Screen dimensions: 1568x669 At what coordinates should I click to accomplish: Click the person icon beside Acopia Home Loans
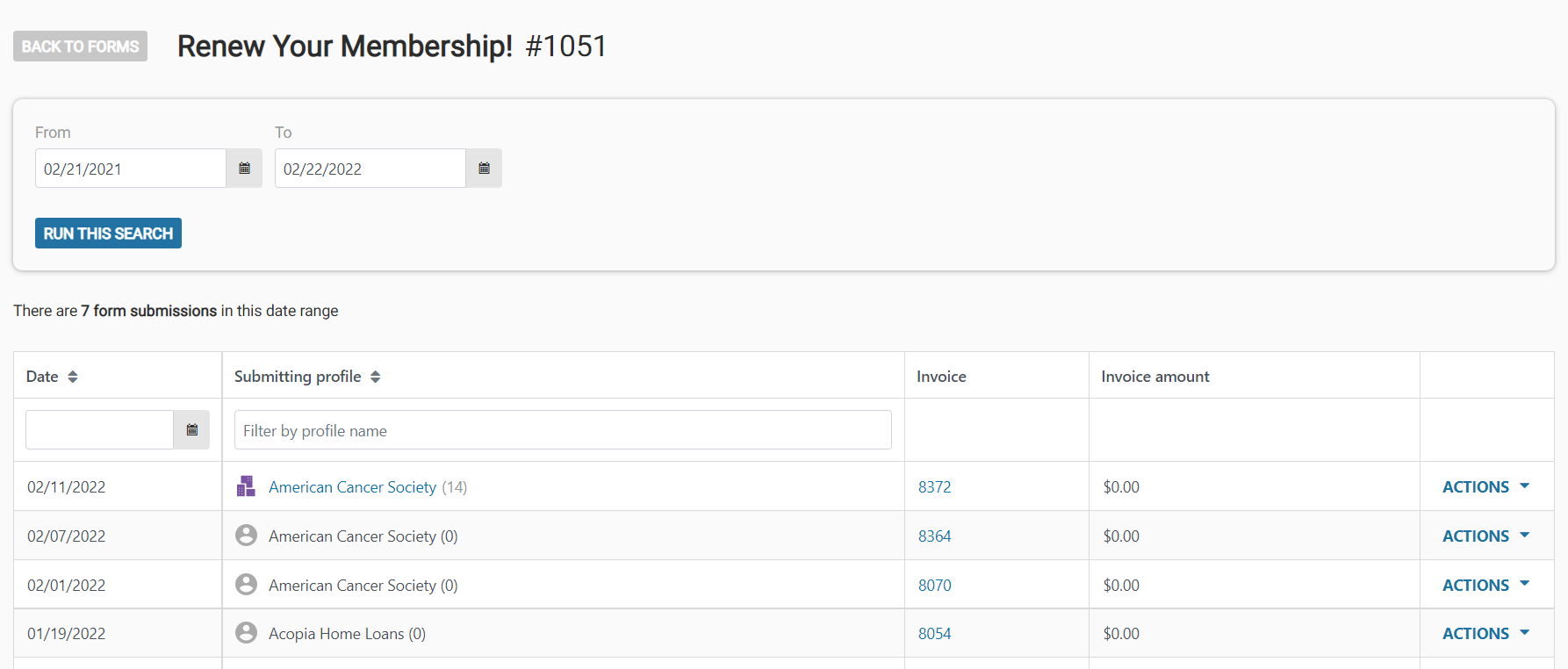click(x=247, y=633)
